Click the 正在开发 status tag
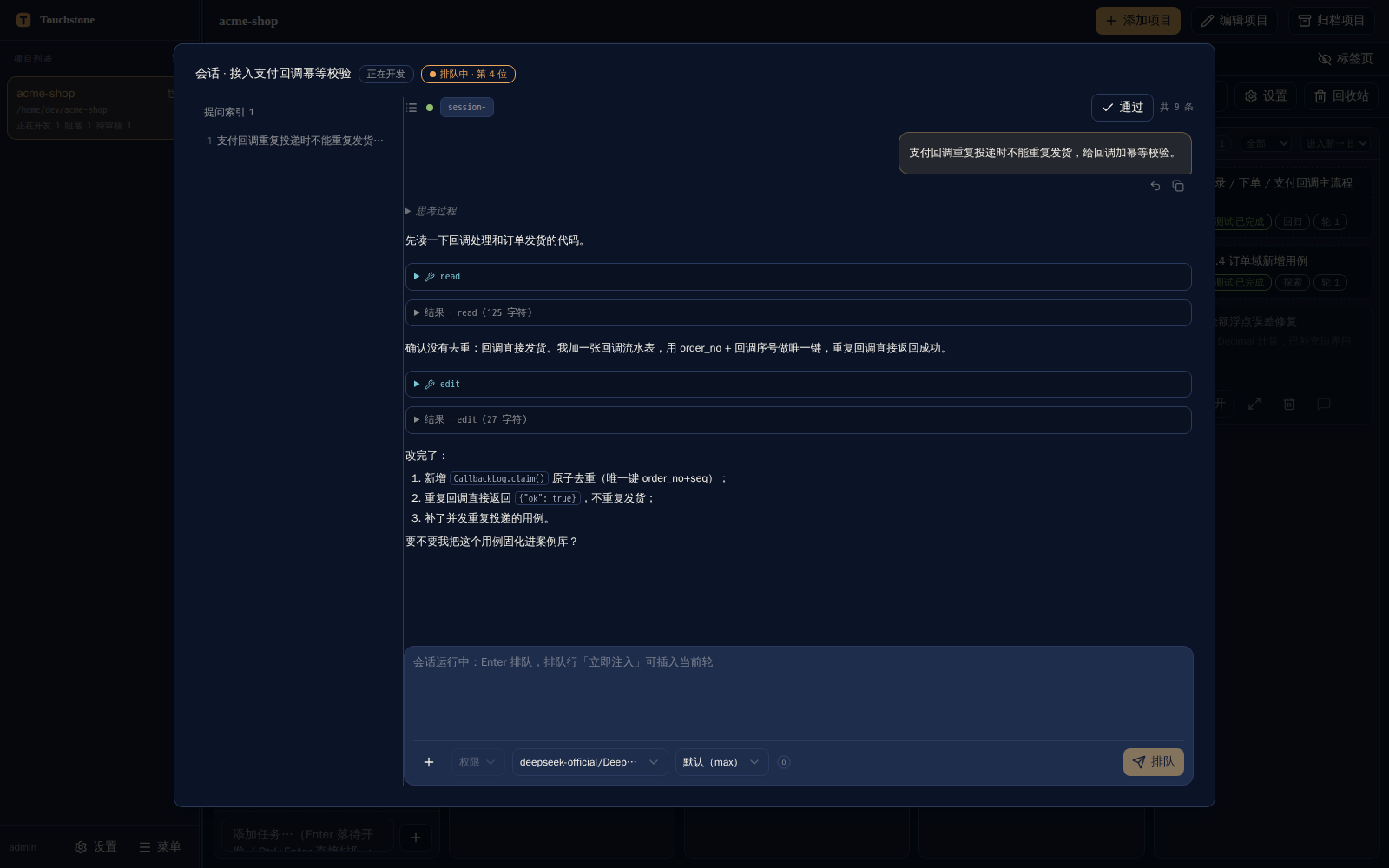Image resolution: width=1389 pixels, height=868 pixels. pyautogui.click(x=385, y=75)
